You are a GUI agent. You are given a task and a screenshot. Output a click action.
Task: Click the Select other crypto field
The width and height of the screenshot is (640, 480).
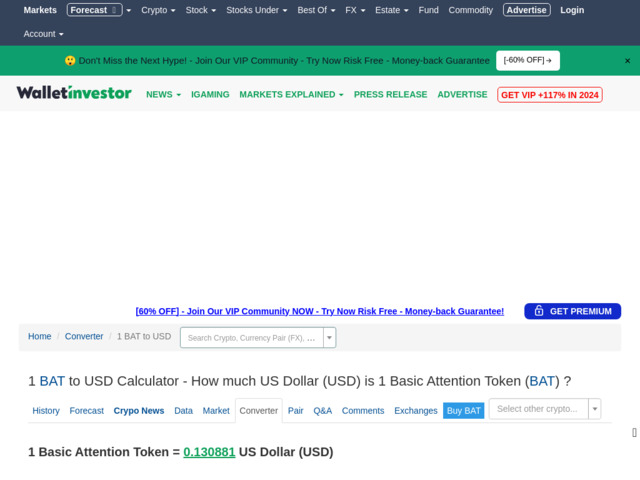point(539,409)
